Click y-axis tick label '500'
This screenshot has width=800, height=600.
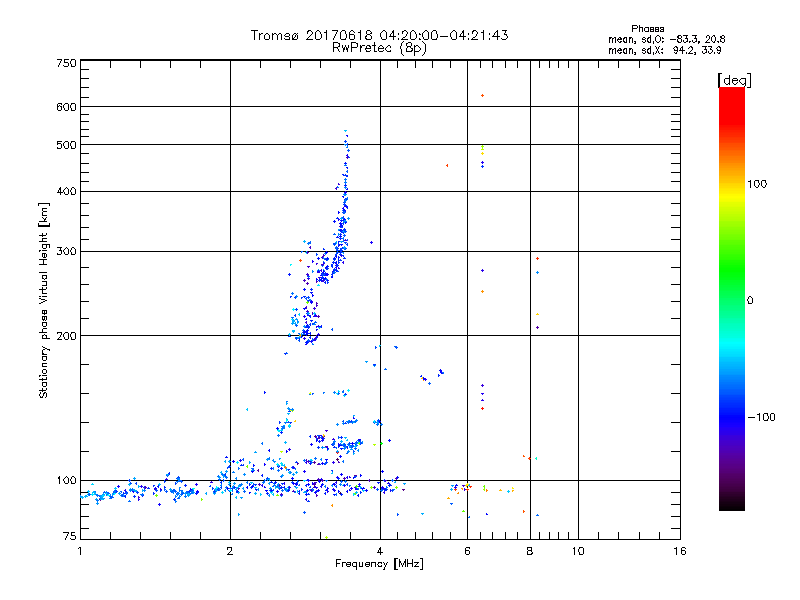coord(67,145)
